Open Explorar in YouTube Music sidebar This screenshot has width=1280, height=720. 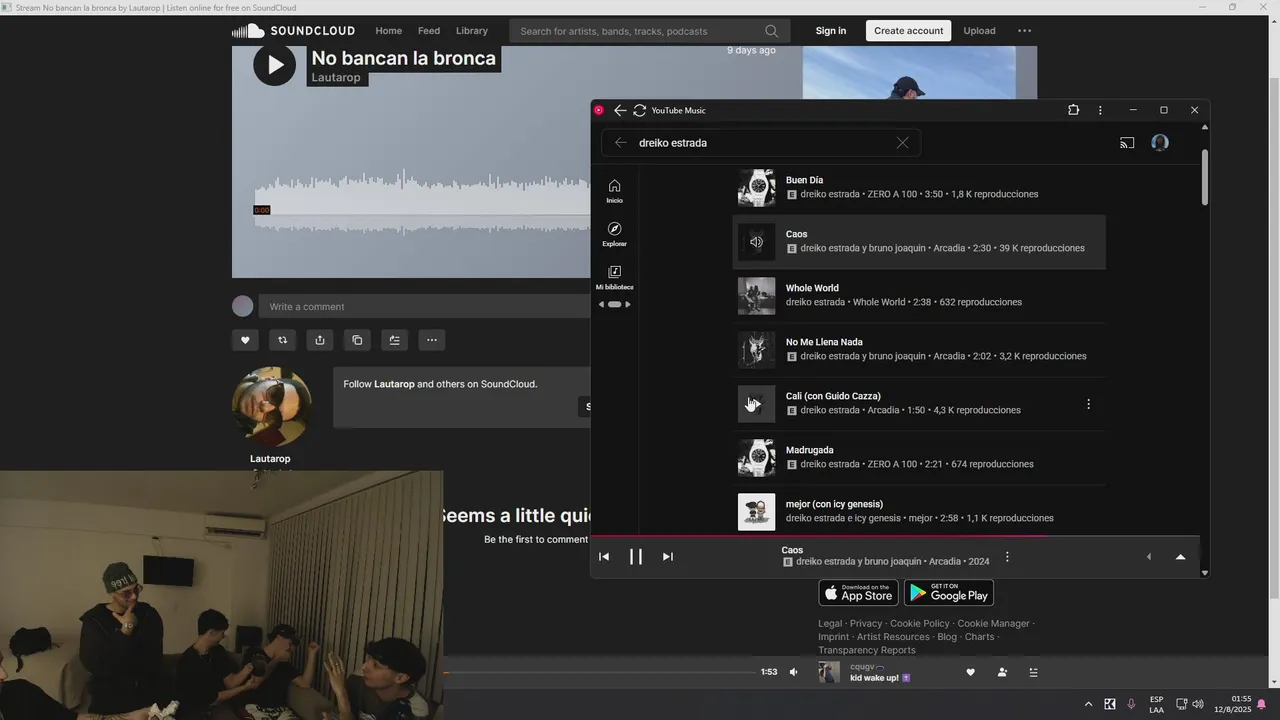(x=614, y=234)
